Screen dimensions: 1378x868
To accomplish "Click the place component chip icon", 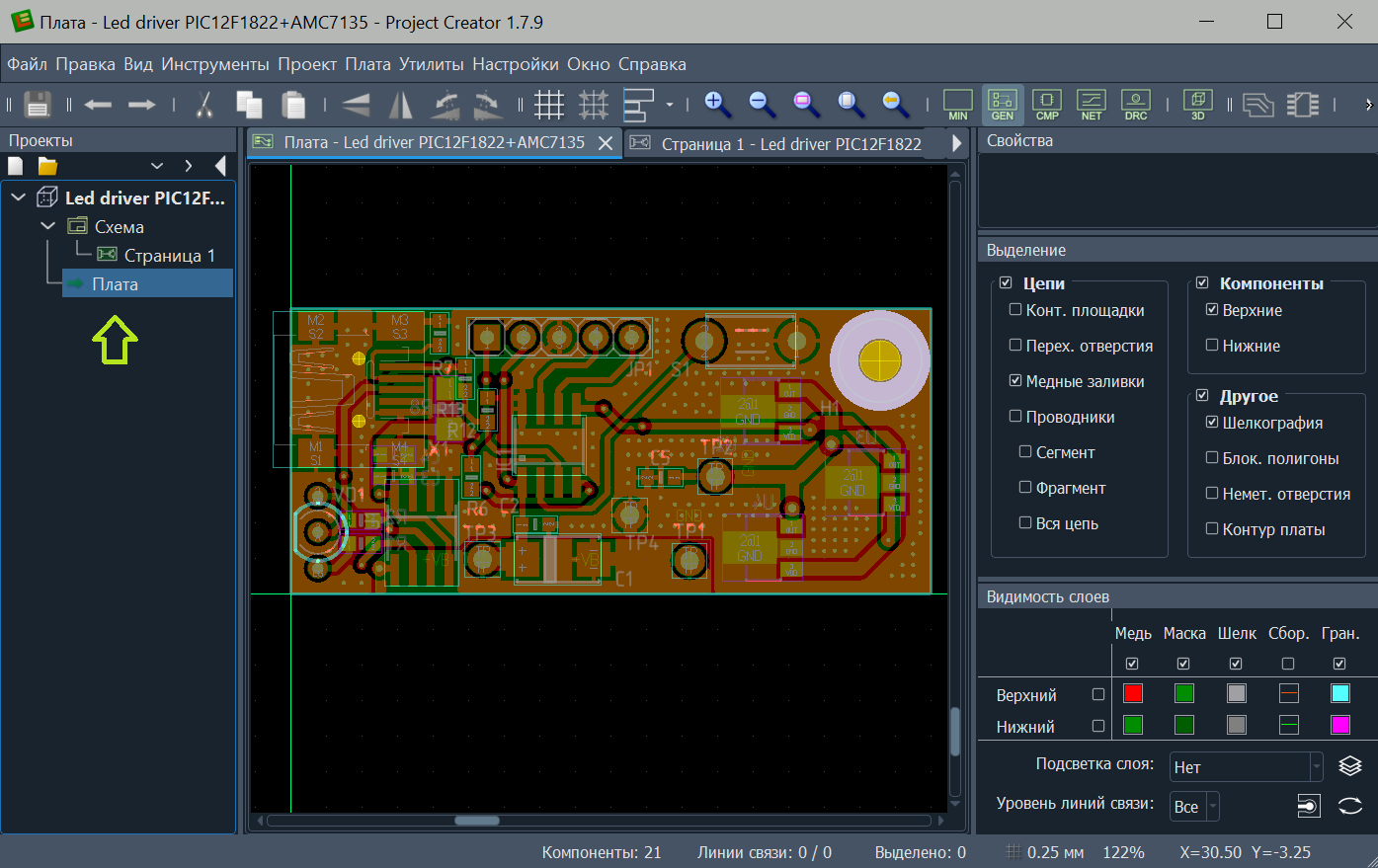I will click(1303, 104).
